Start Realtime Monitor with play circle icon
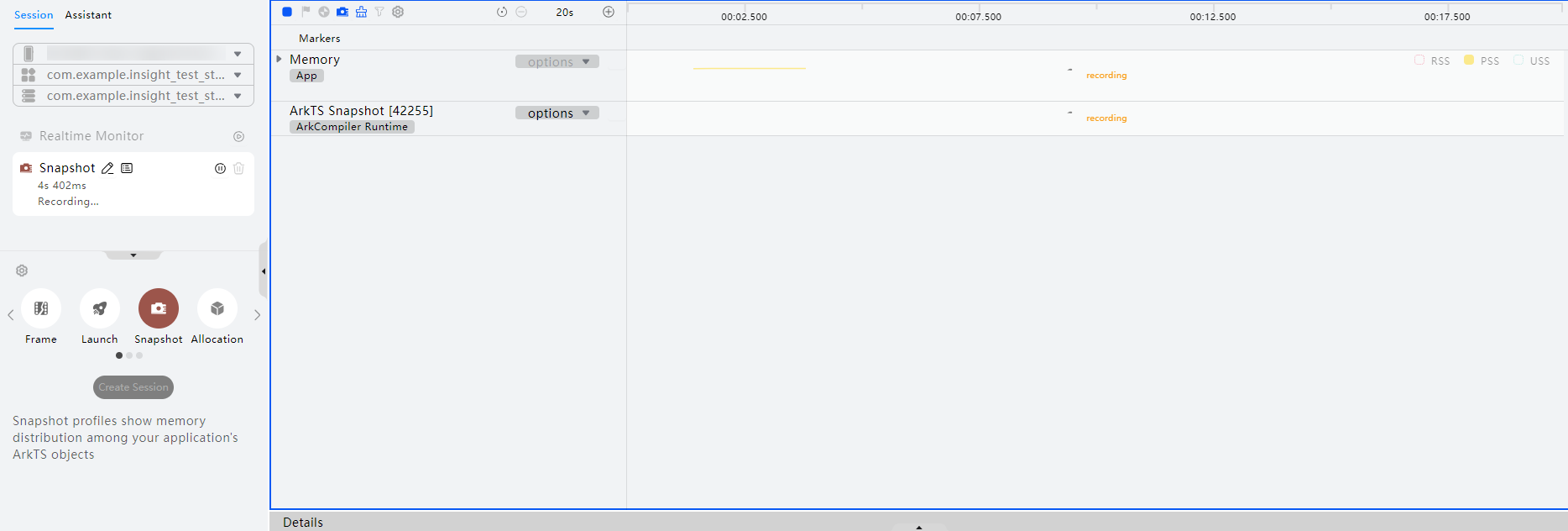Viewport: 1568px width, 531px height. pos(238,136)
